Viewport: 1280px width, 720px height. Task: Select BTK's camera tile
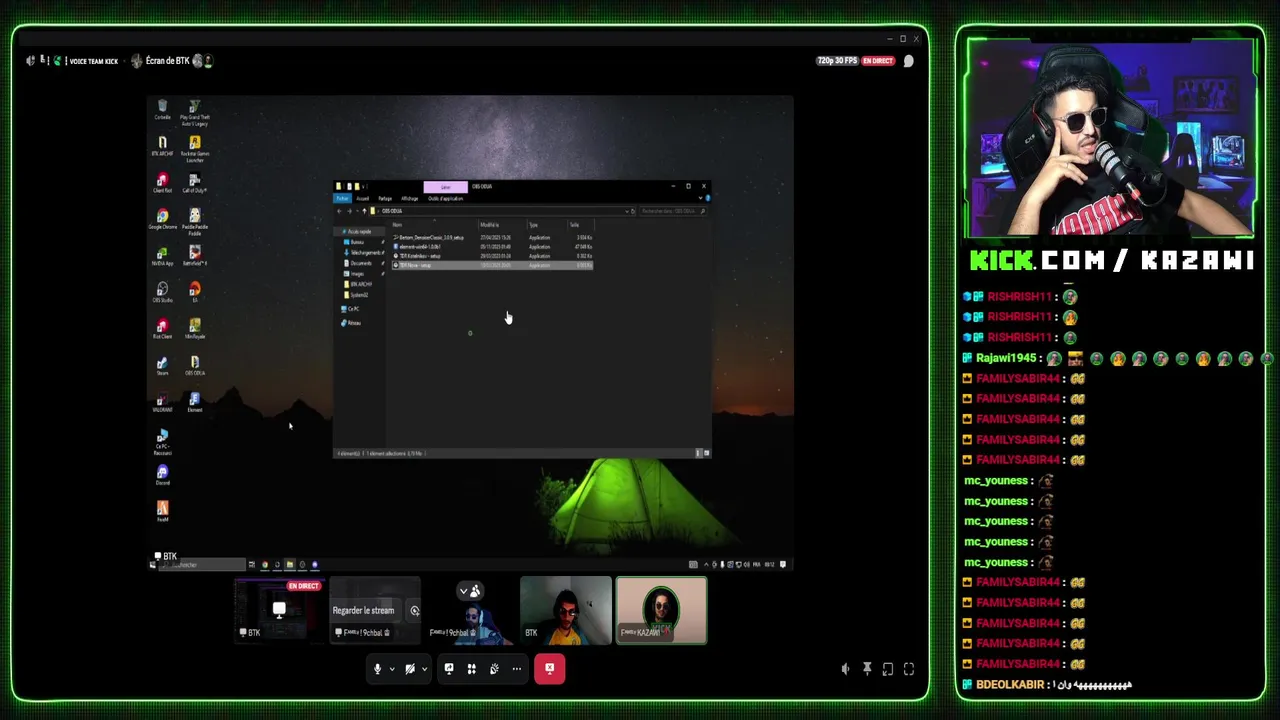[565, 610]
